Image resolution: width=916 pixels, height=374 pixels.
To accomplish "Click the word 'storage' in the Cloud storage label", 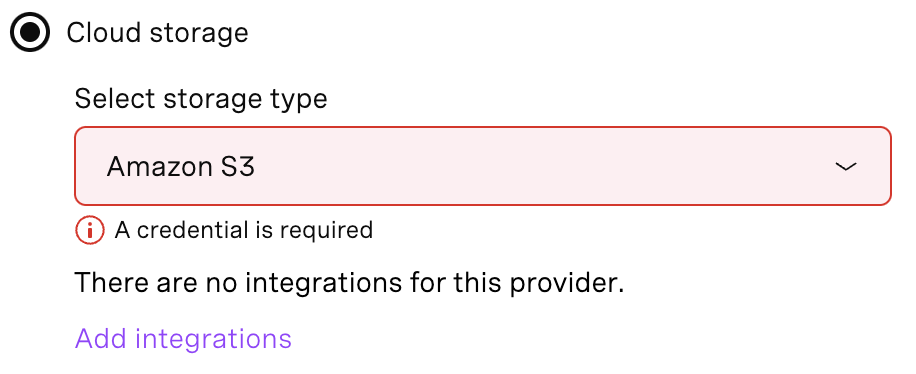I will [x=199, y=34].
